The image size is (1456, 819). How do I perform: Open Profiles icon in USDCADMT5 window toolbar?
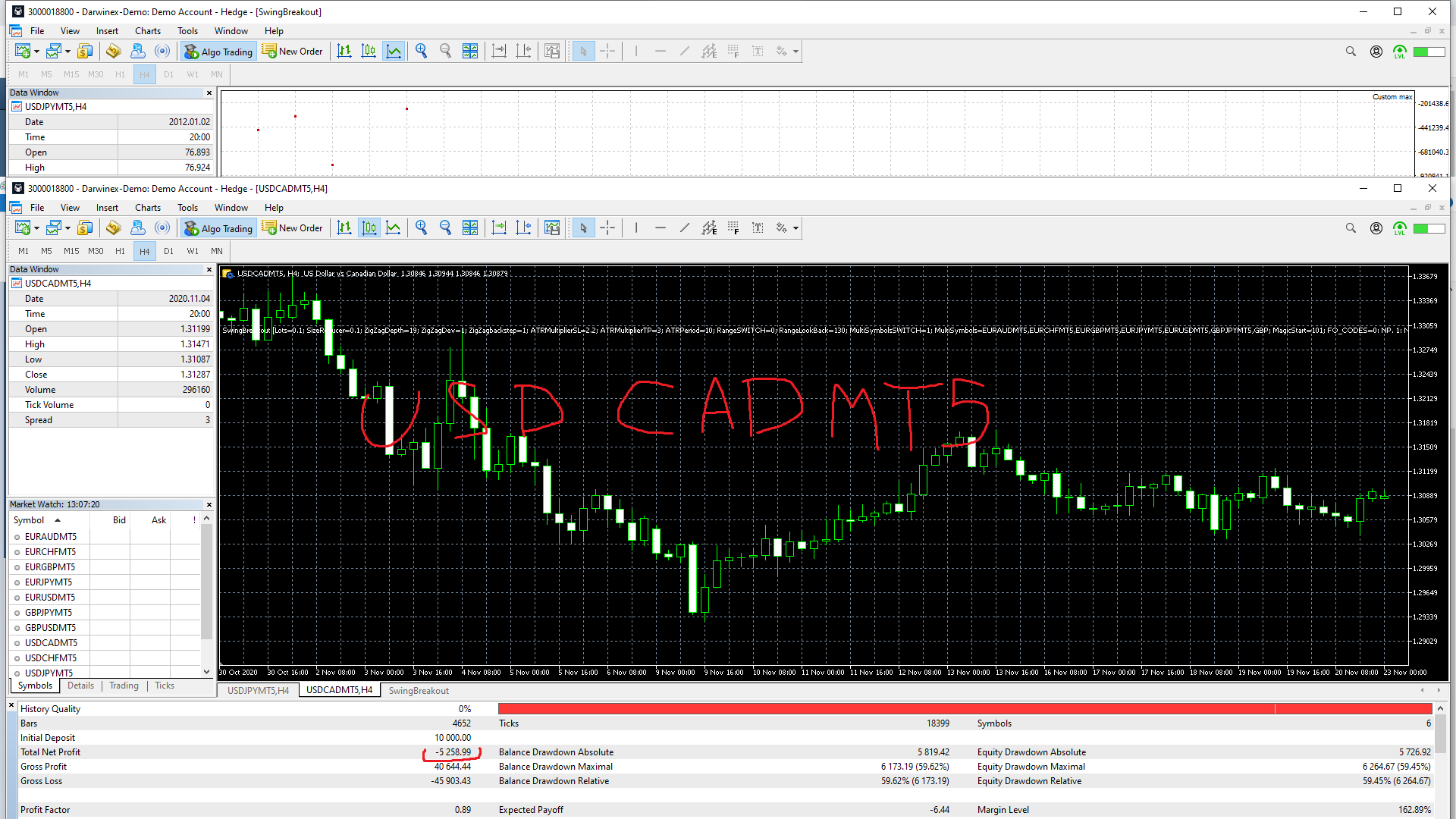[x=53, y=228]
